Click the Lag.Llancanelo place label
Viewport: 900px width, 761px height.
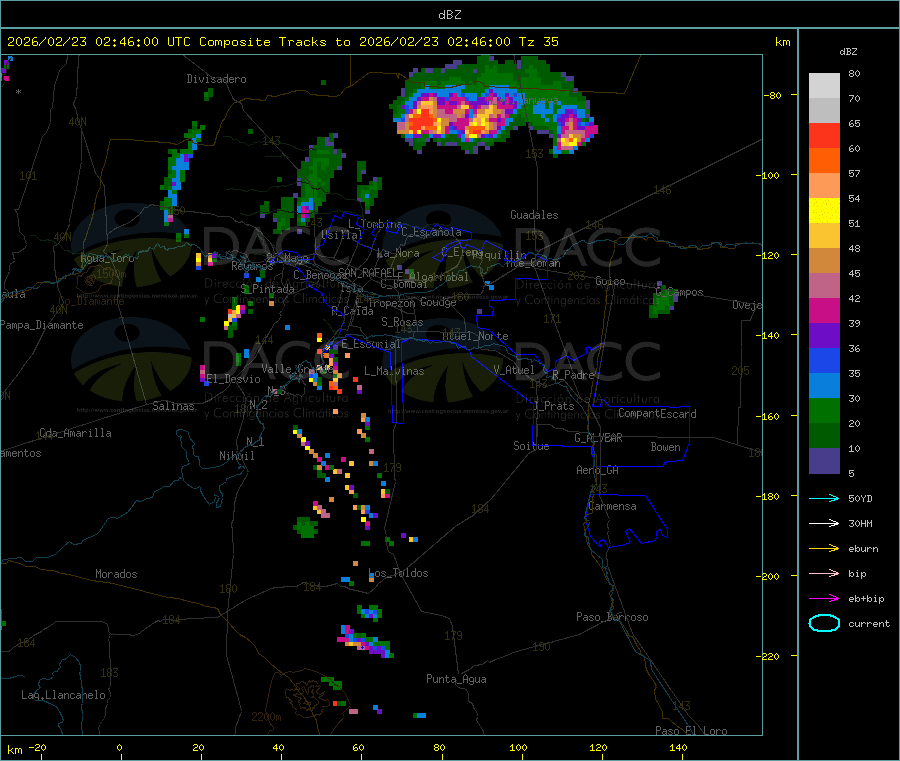coord(64,696)
